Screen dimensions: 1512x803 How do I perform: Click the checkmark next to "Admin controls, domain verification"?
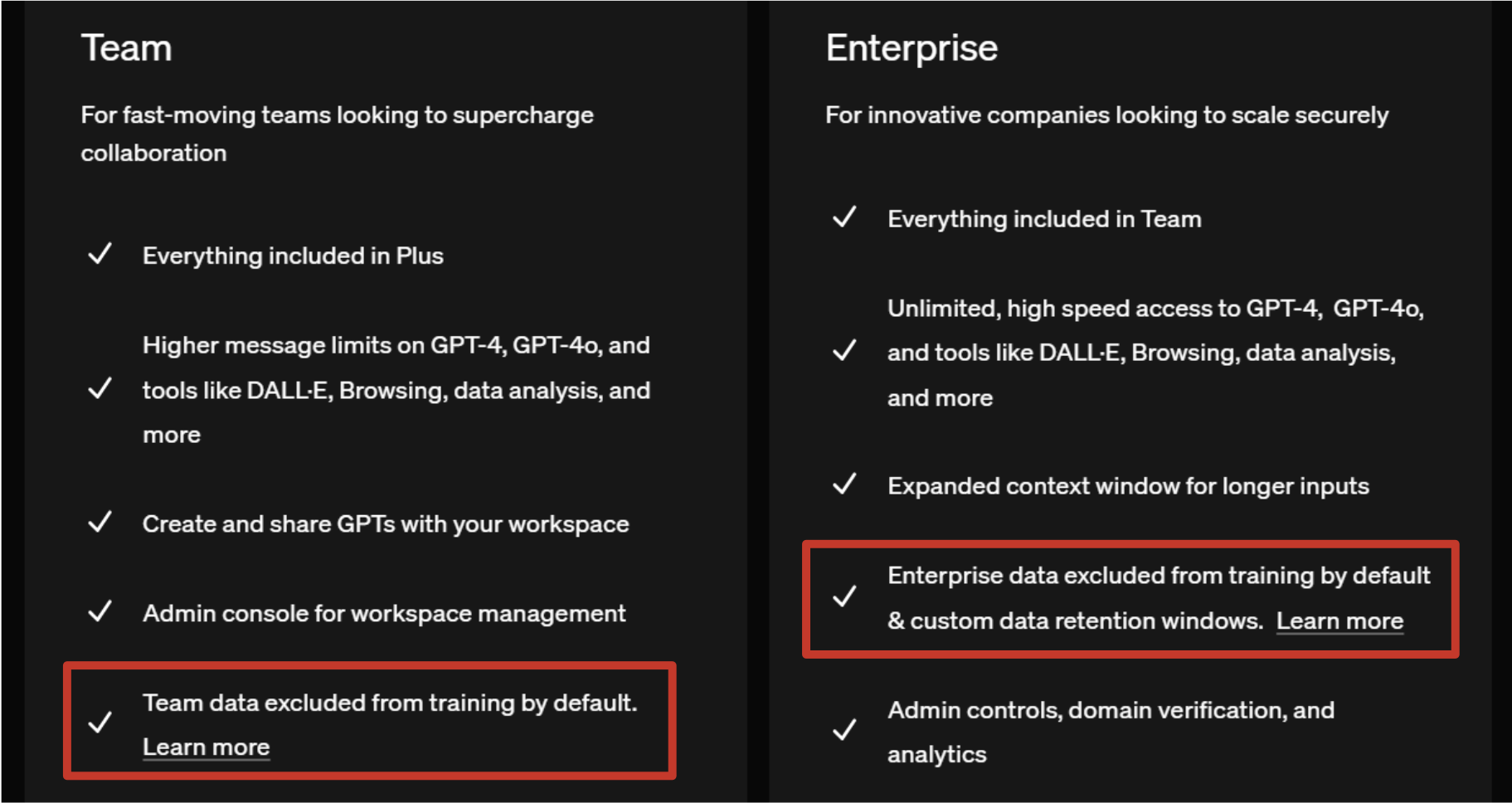(844, 730)
